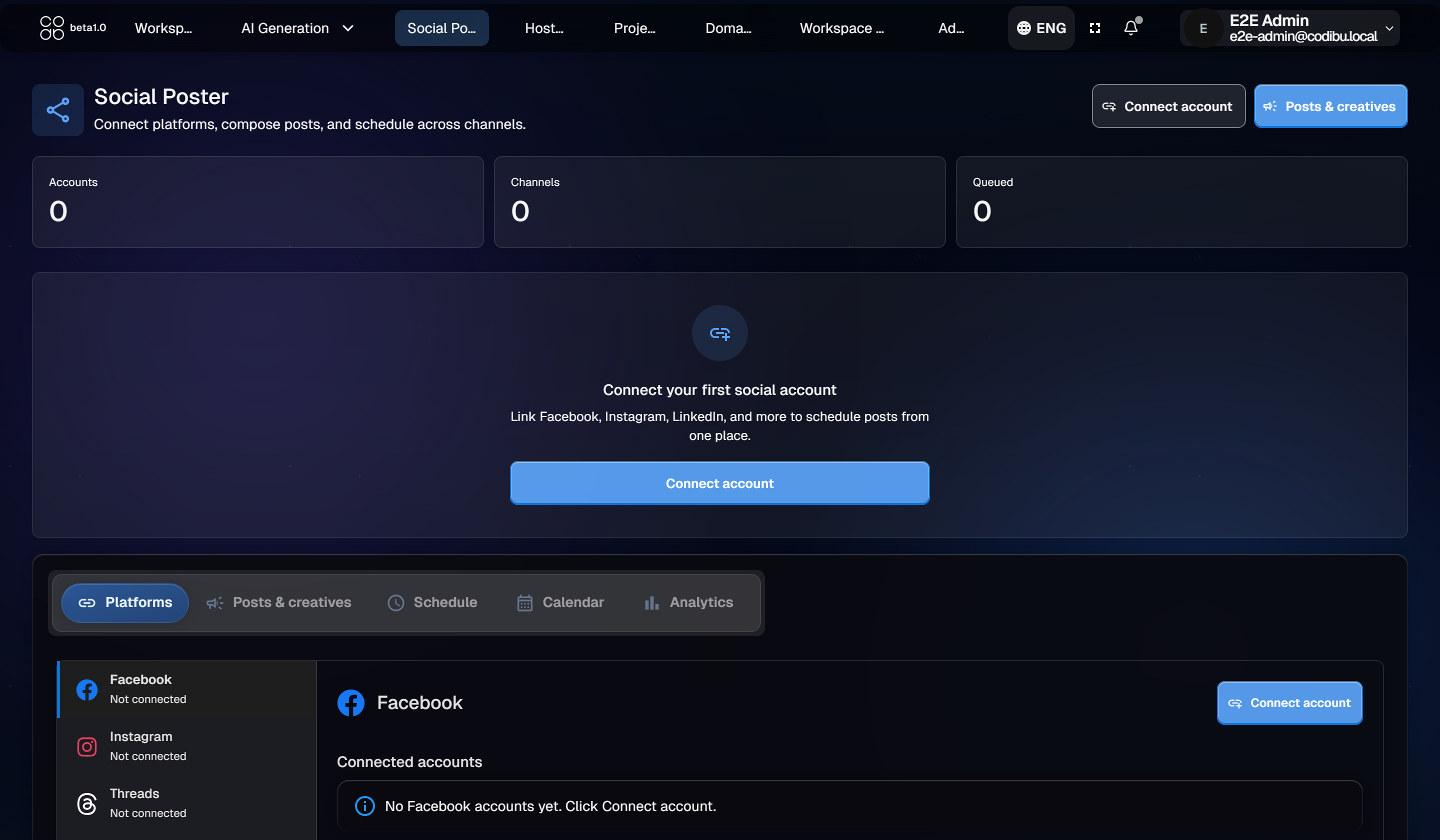Open the ENG language selector
The image size is (1440, 840).
click(x=1041, y=28)
